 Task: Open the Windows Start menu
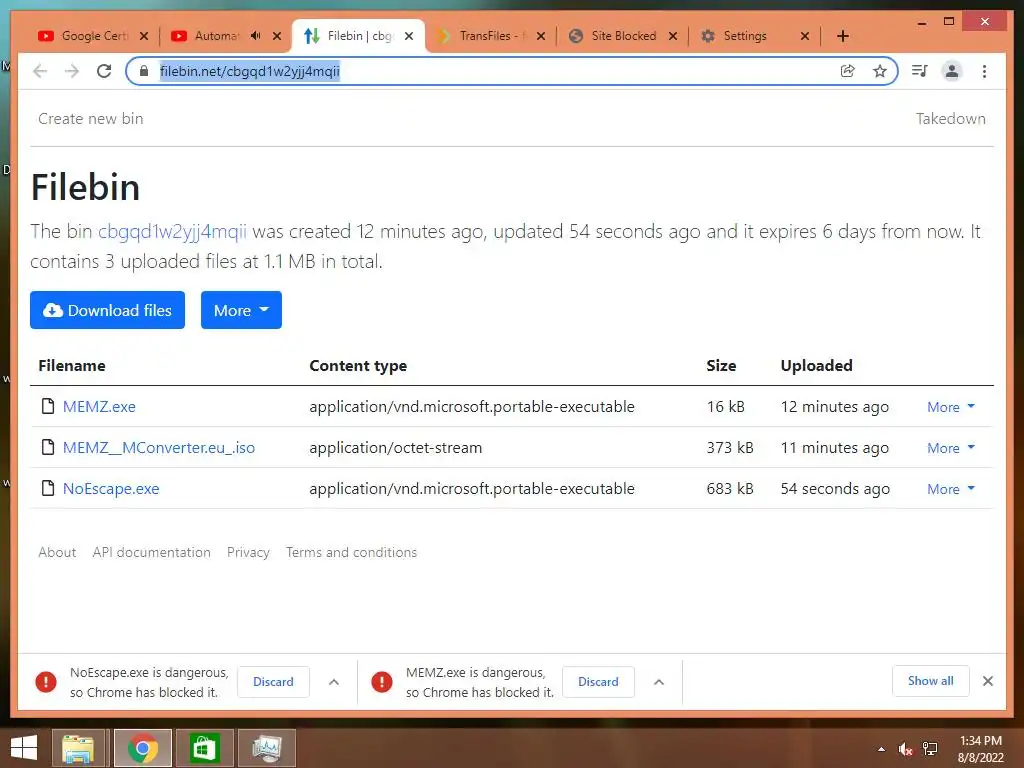(x=24, y=748)
